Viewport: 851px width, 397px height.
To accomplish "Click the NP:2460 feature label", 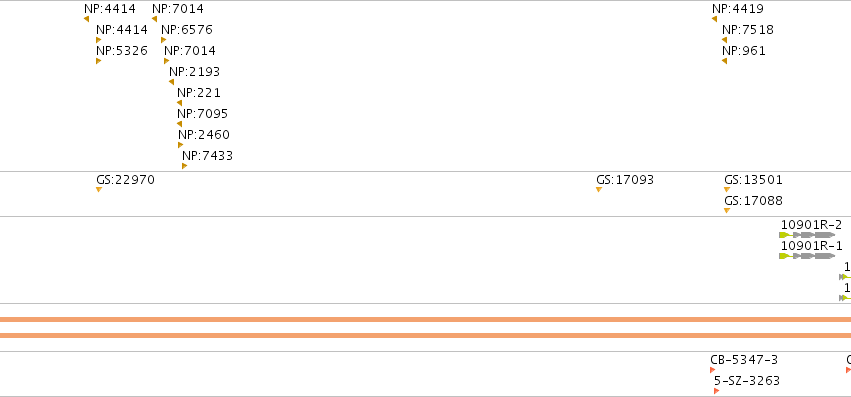I will click(204, 135).
